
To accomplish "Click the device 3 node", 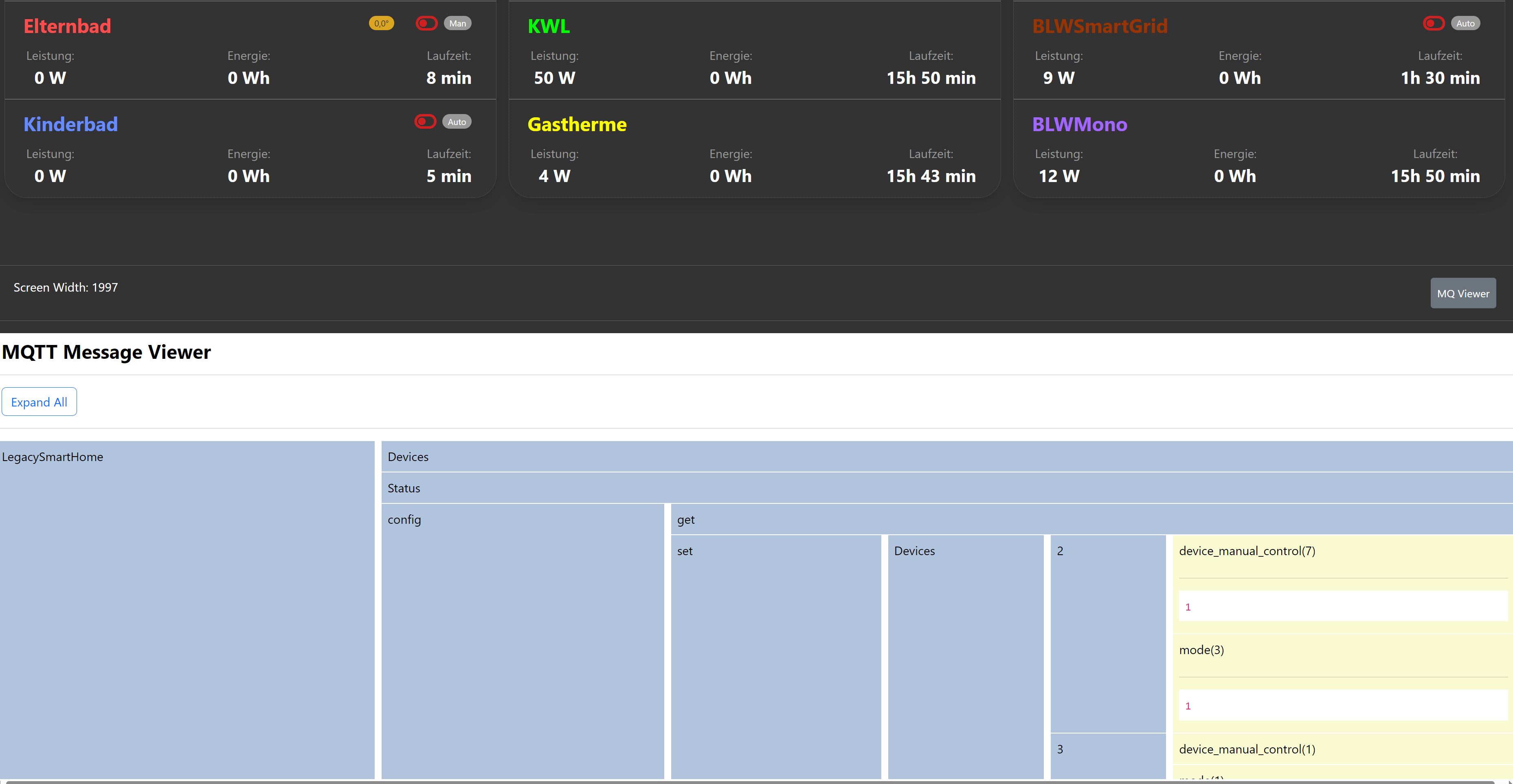I will [x=1060, y=749].
